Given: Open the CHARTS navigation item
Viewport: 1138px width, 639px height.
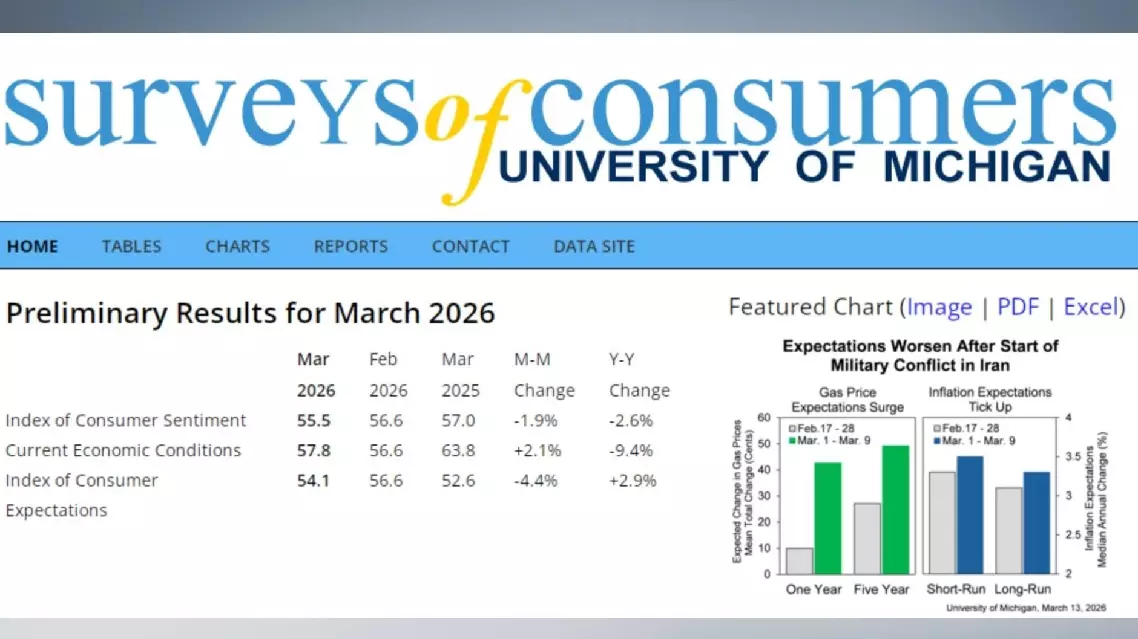Looking at the screenshot, I should point(237,246).
